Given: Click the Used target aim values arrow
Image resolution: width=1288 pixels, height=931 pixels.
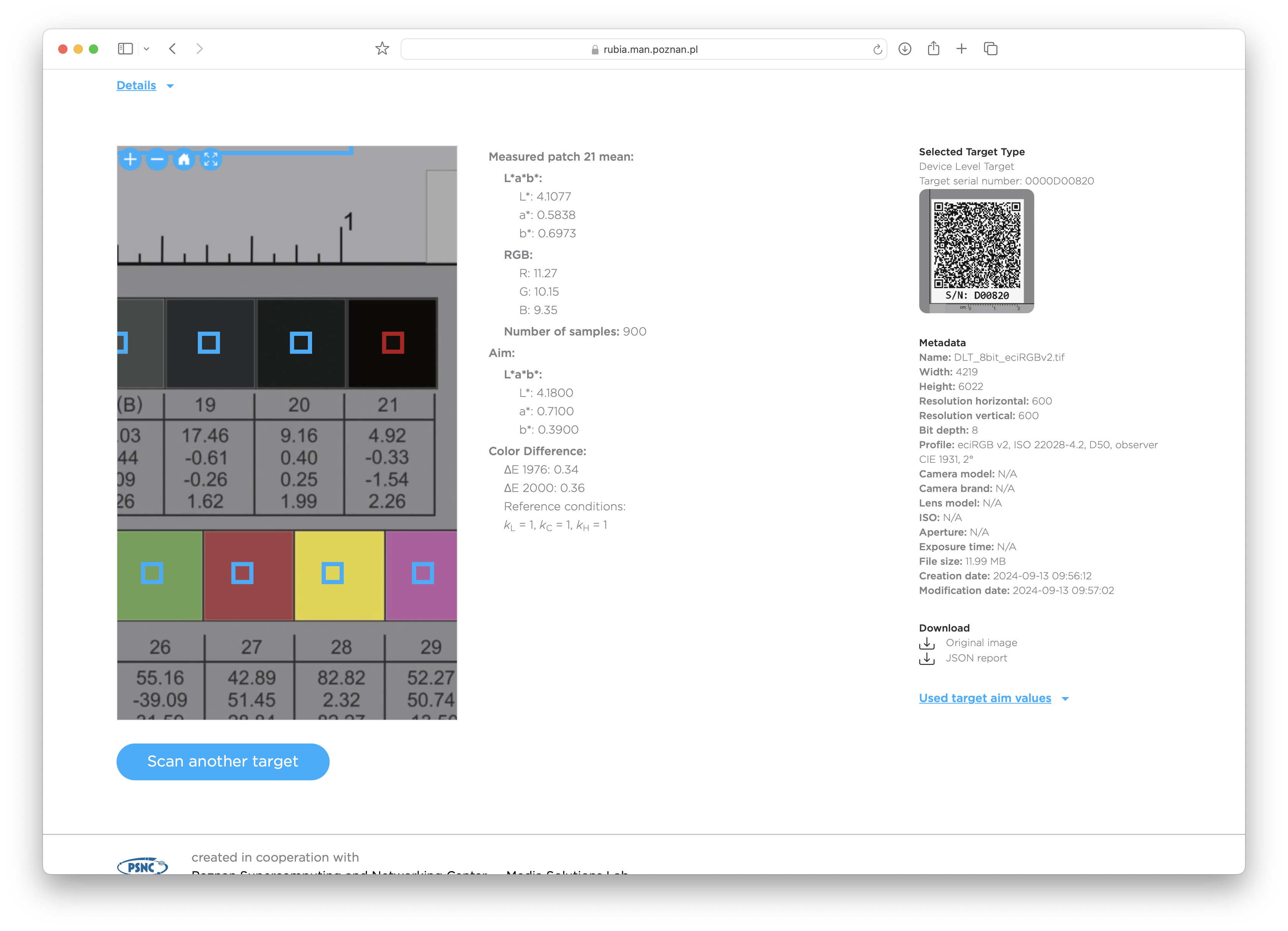Looking at the screenshot, I should click(x=1065, y=699).
